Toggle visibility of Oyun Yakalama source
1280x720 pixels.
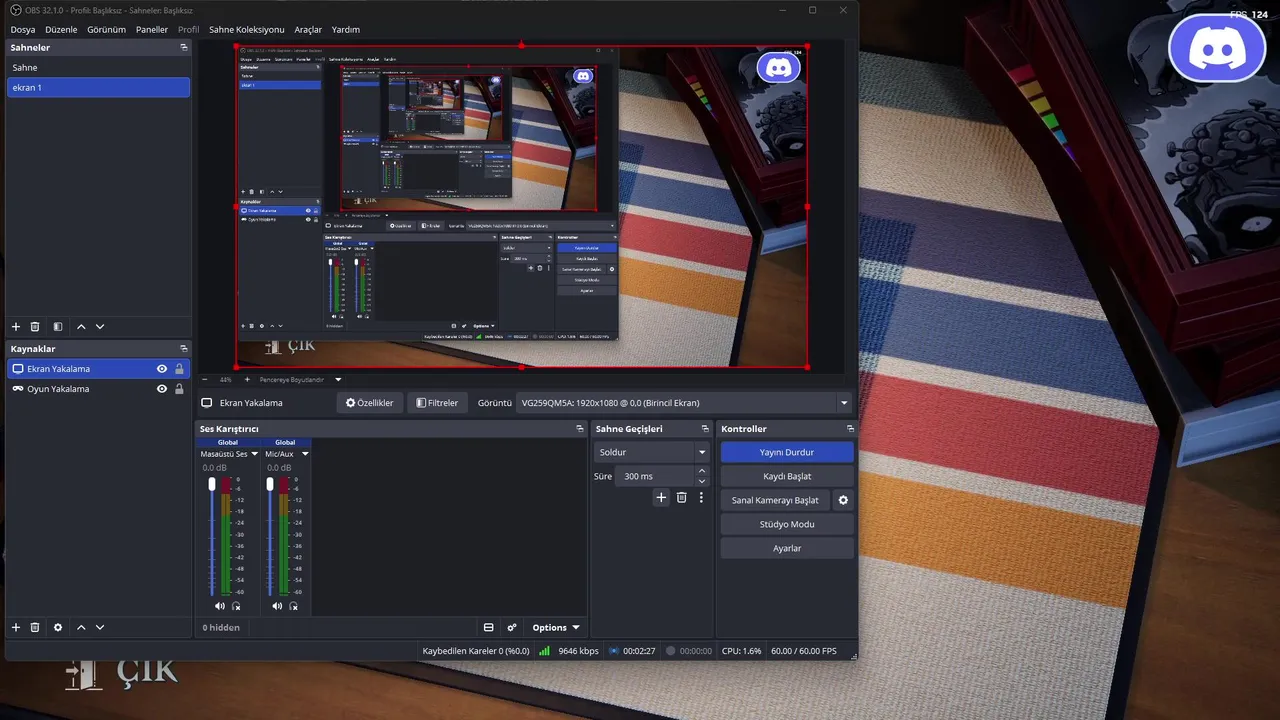[162, 389]
